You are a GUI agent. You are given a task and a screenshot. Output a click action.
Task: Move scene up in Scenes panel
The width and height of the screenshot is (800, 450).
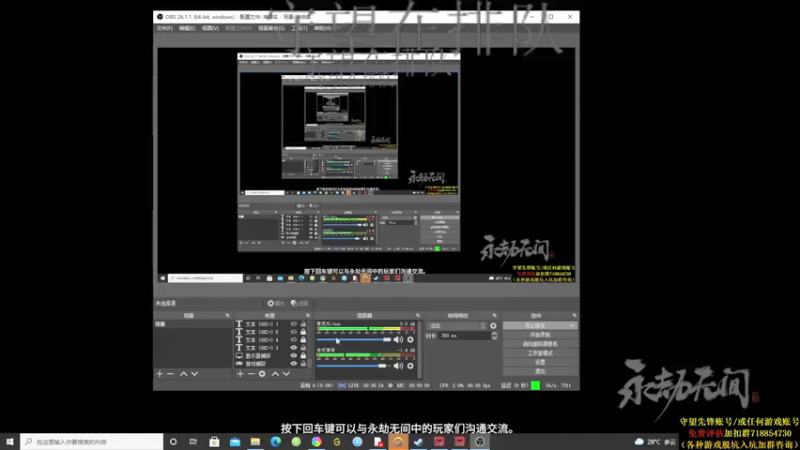coord(183,374)
